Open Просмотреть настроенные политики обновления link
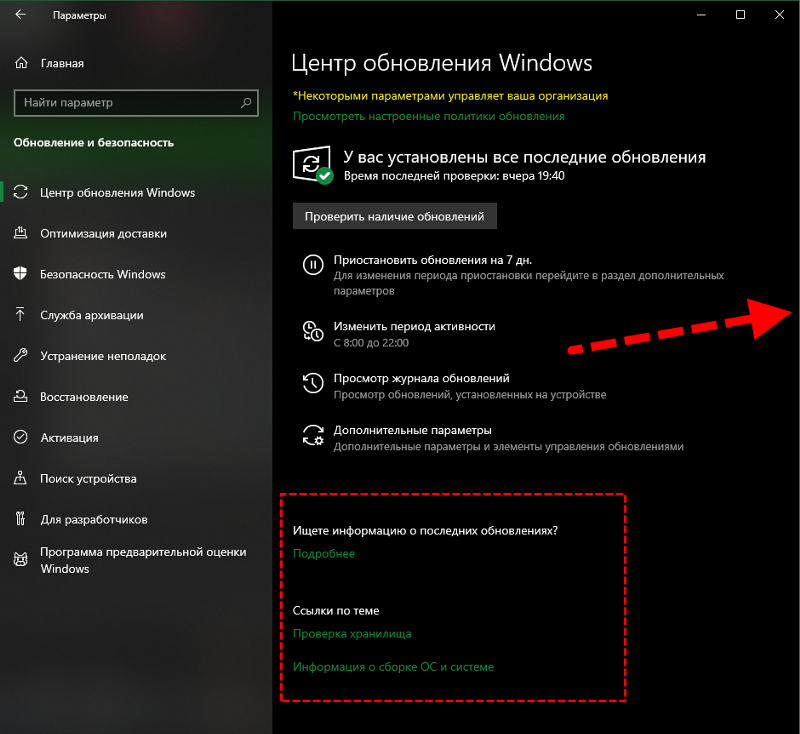Image resolution: width=800 pixels, height=734 pixels. (429, 116)
